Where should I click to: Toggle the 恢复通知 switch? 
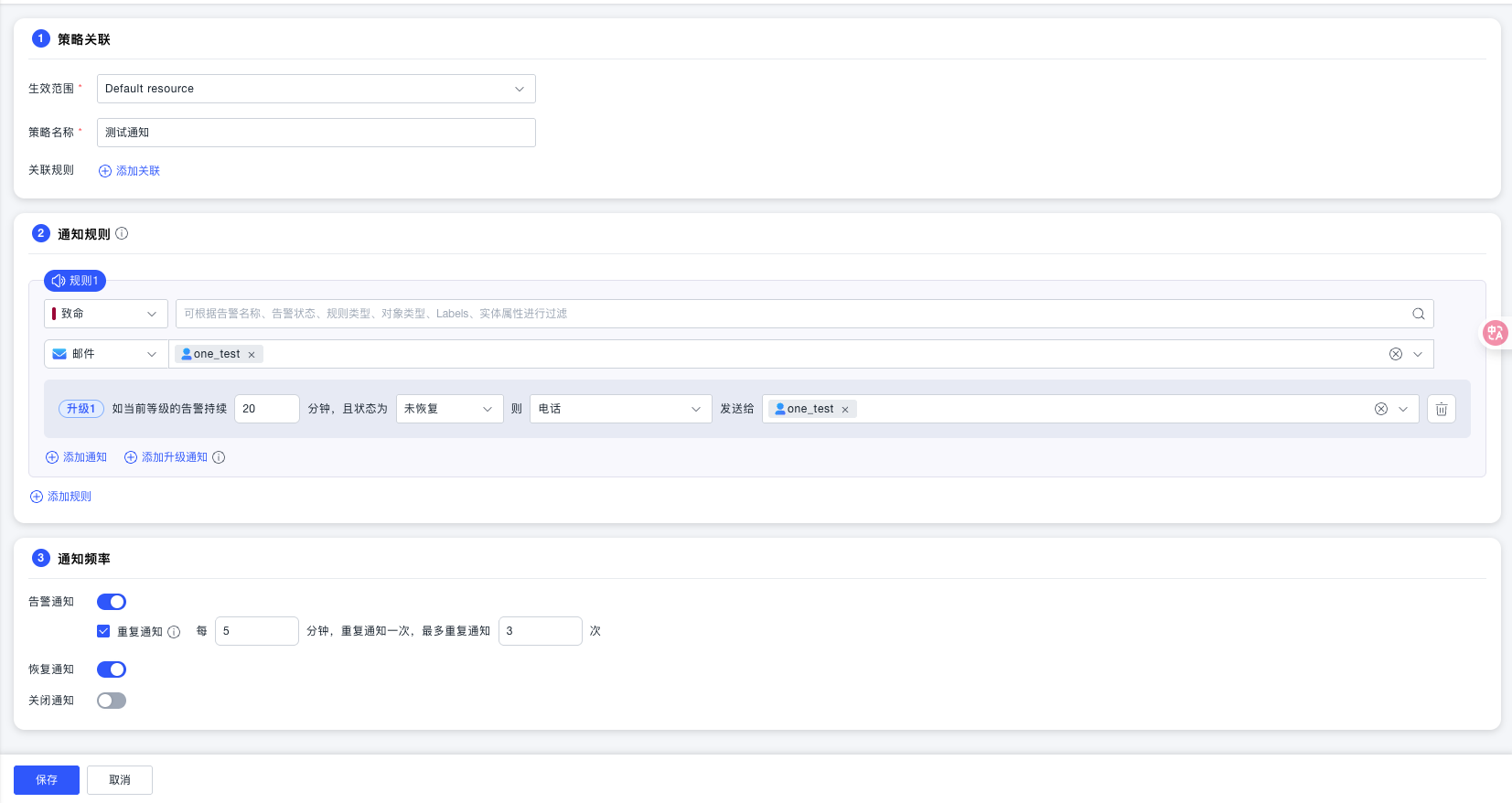coord(112,669)
